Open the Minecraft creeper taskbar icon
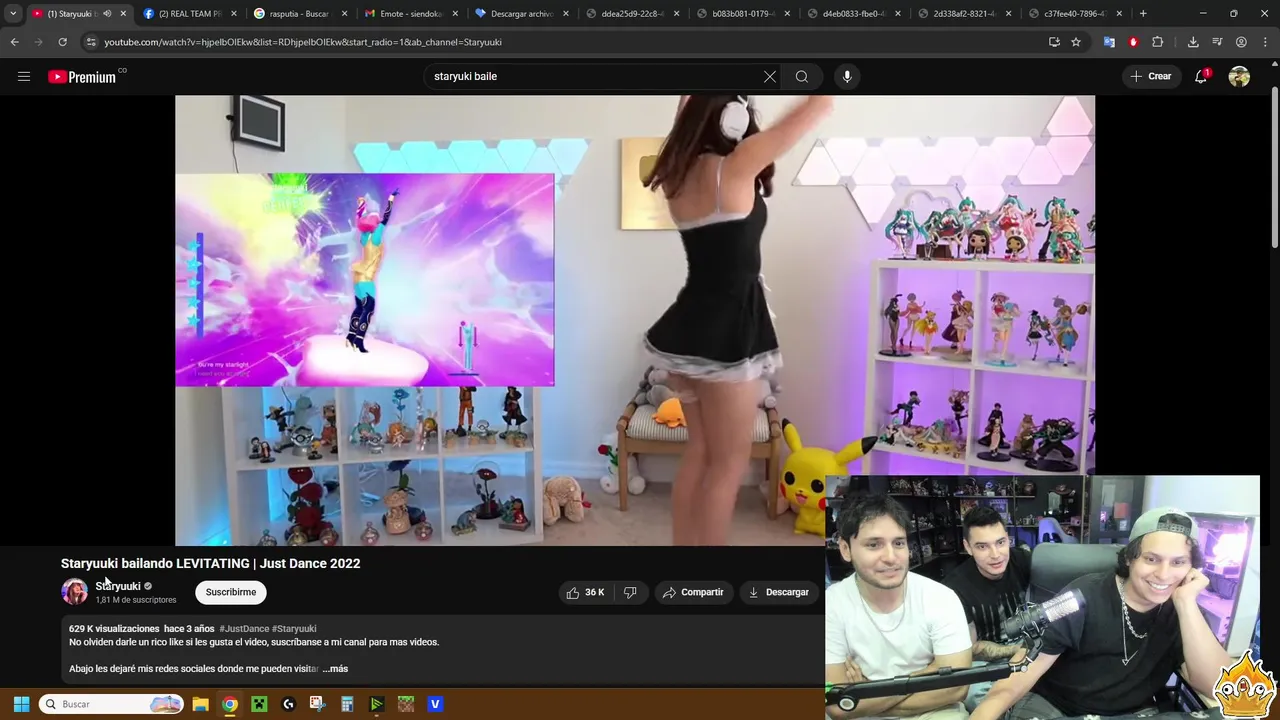Screen dimensions: 1280x720 tap(259, 704)
